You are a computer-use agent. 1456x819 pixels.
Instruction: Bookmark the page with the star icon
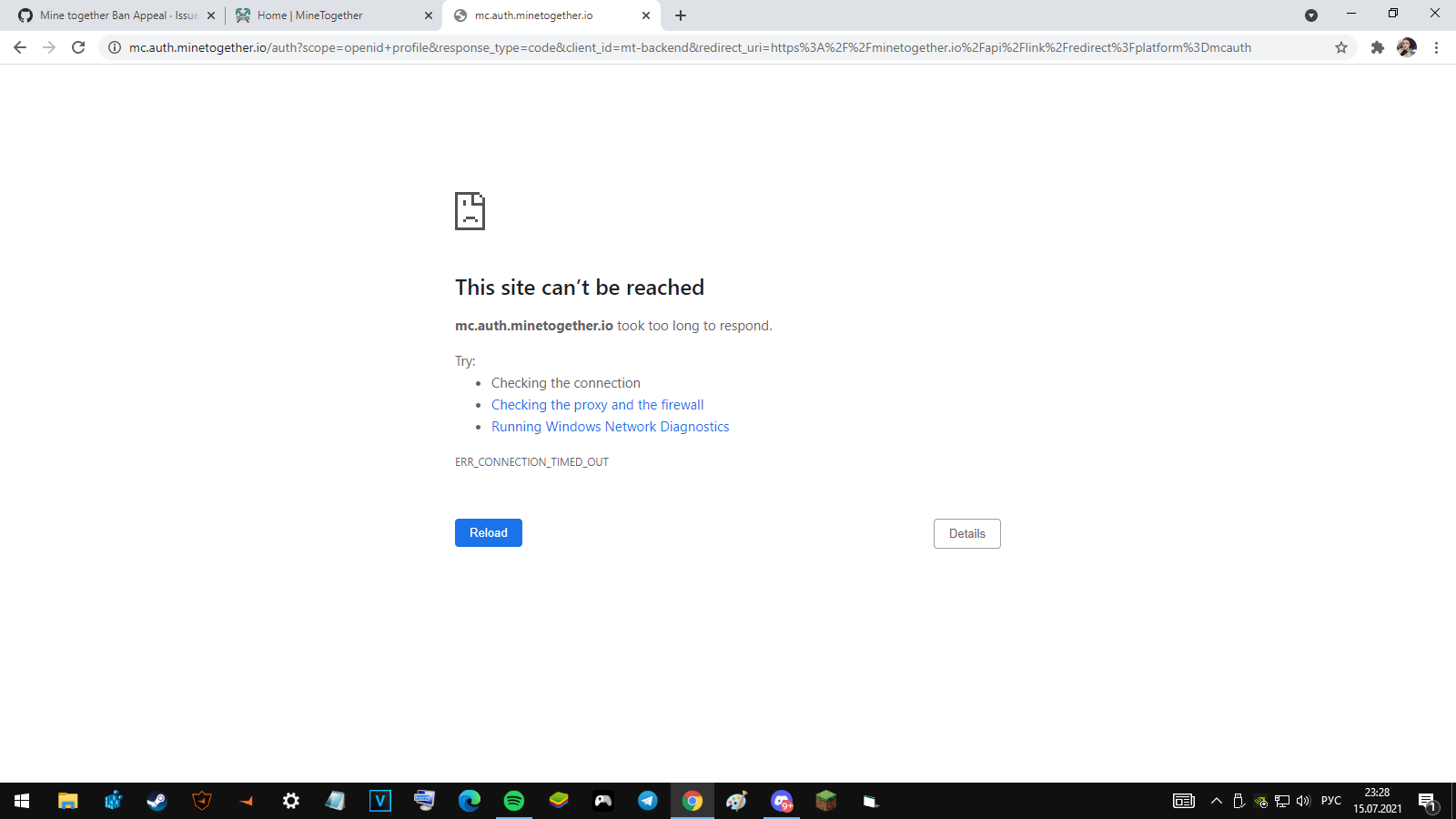coord(1340,47)
